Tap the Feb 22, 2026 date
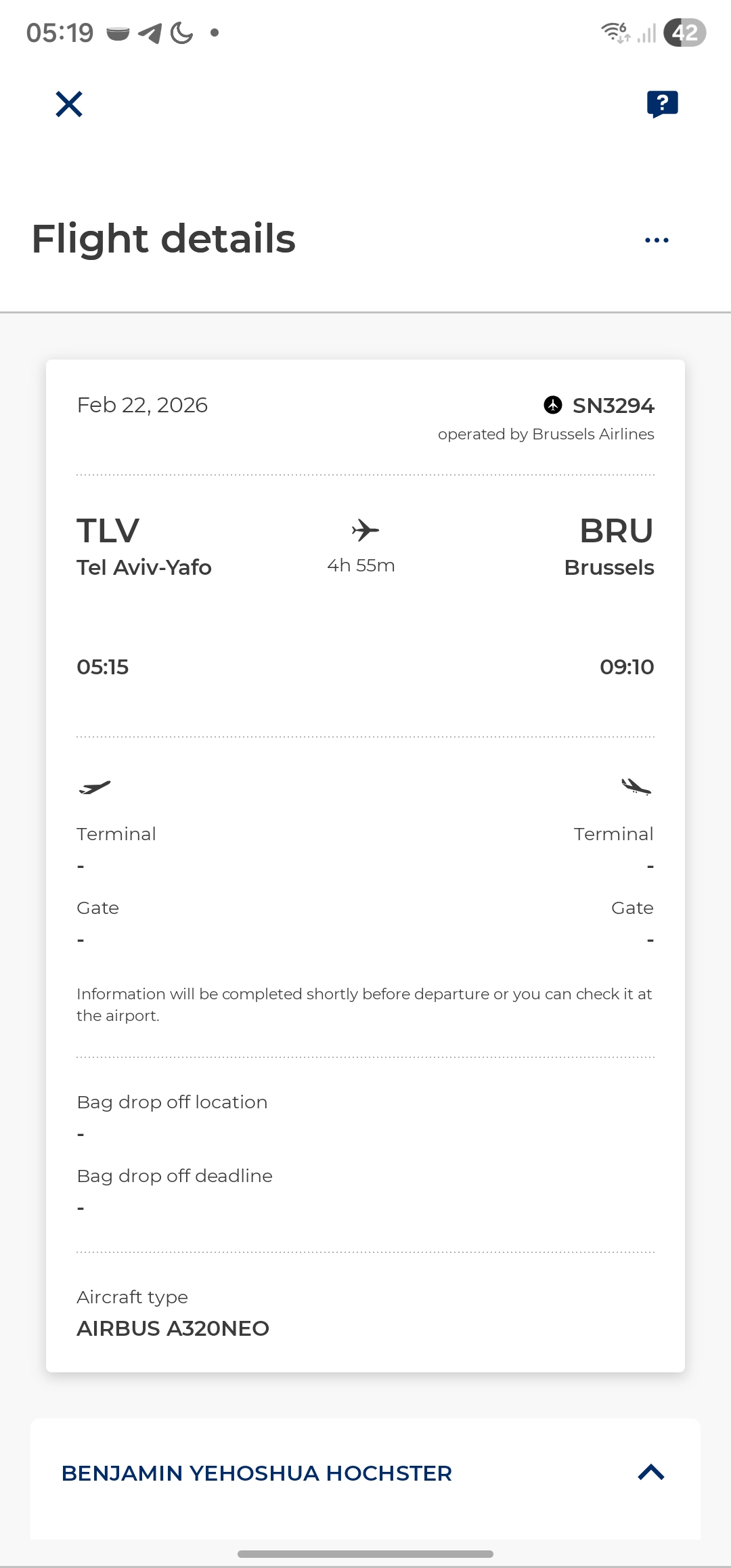The width and height of the screenshot is (731, 1568). (142, 405)
